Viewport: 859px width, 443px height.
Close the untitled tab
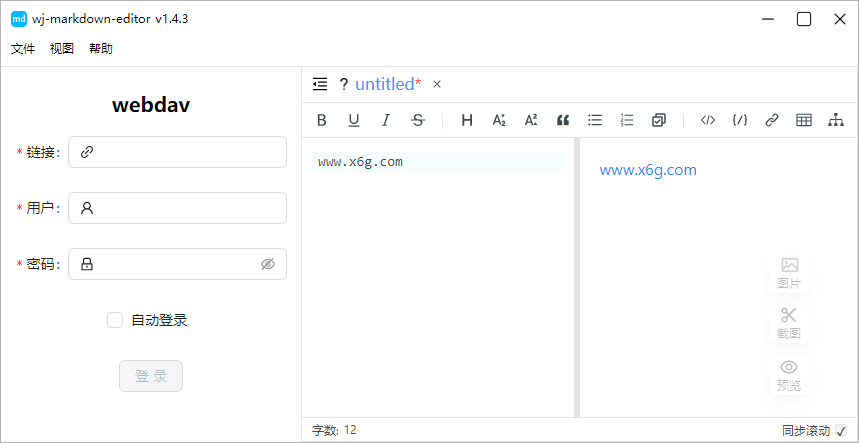coord(437,84)
